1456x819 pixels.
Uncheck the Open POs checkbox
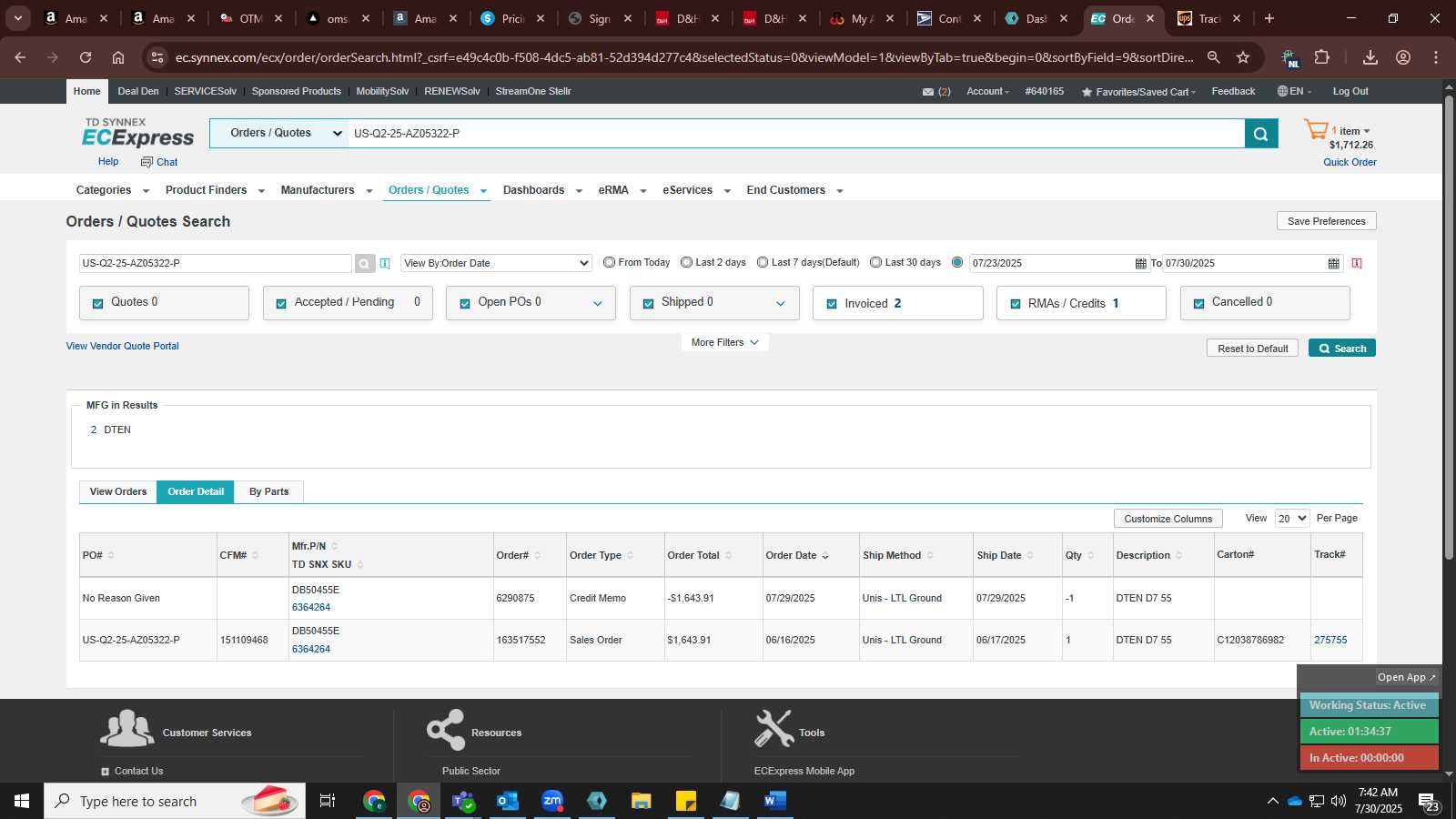(x=465, y=303)
